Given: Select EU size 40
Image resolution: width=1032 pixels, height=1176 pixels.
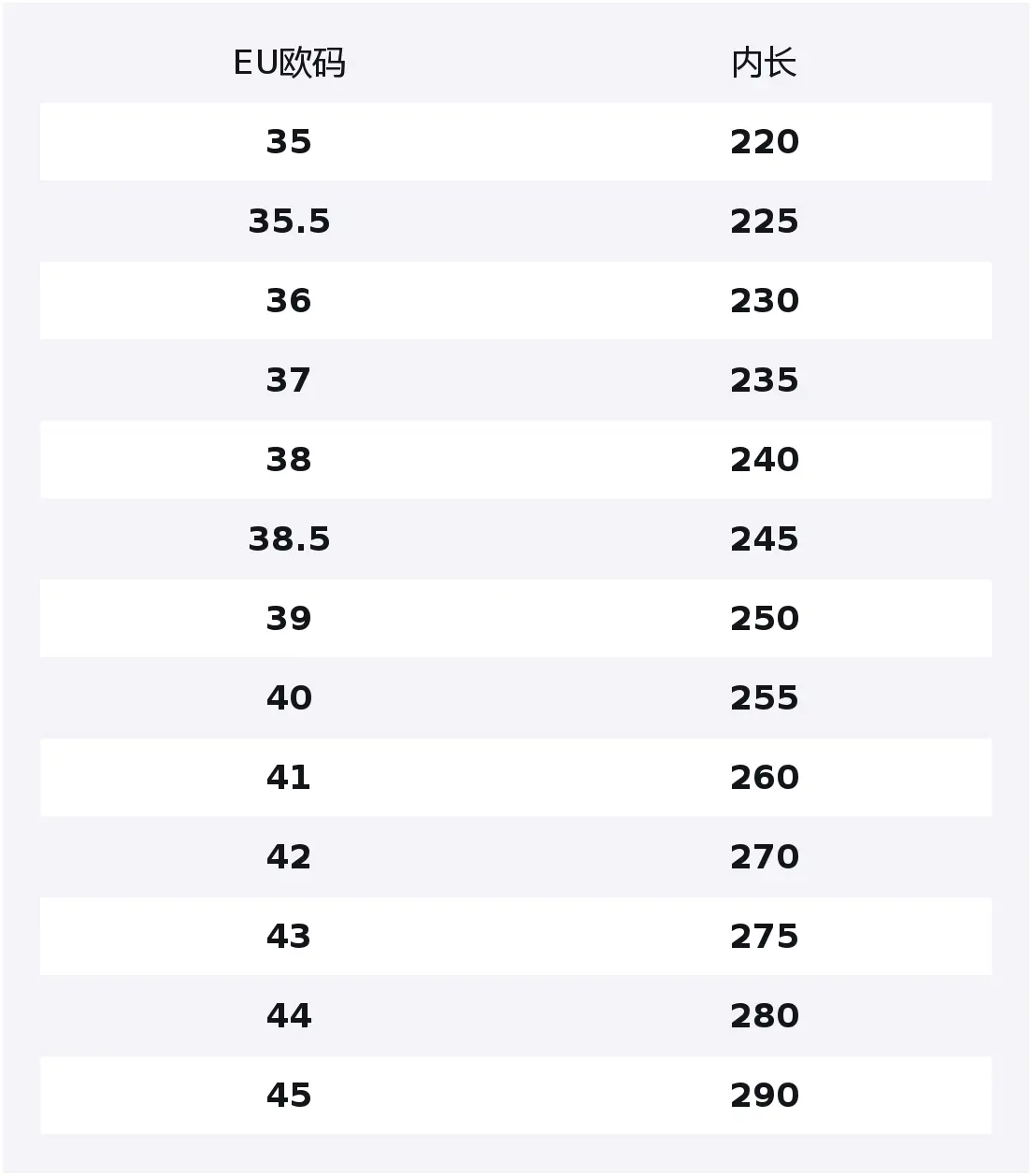Looking at the screenshot, I should point(289,698).
